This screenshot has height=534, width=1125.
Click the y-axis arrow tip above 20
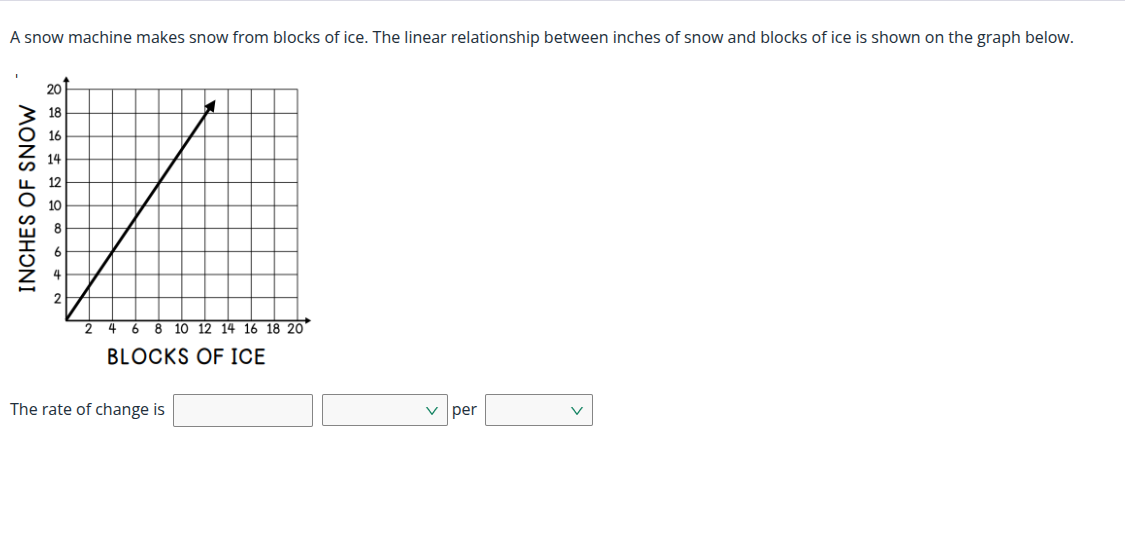point(66,79)
